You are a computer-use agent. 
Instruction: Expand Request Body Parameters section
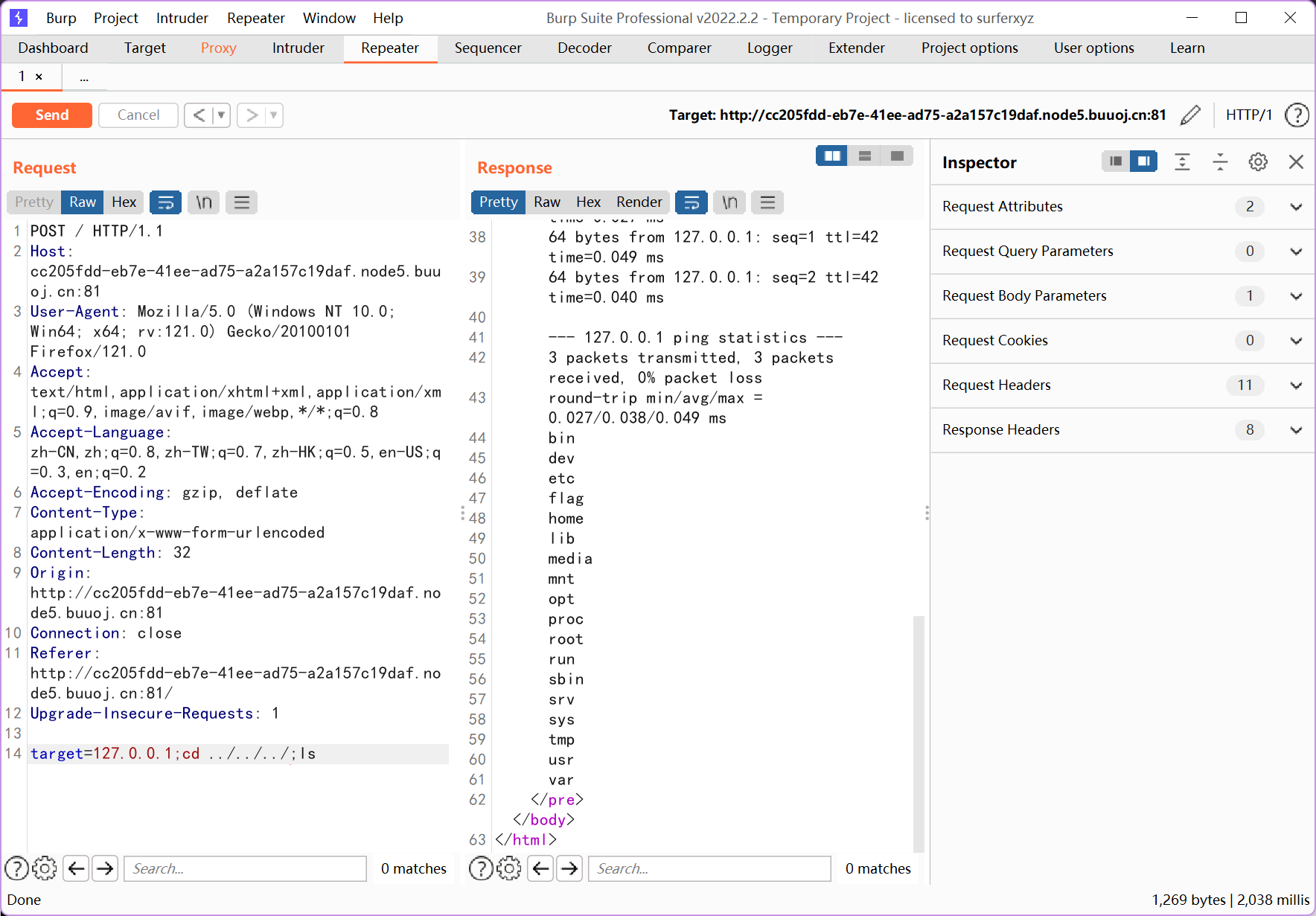tap(1122, 296)
